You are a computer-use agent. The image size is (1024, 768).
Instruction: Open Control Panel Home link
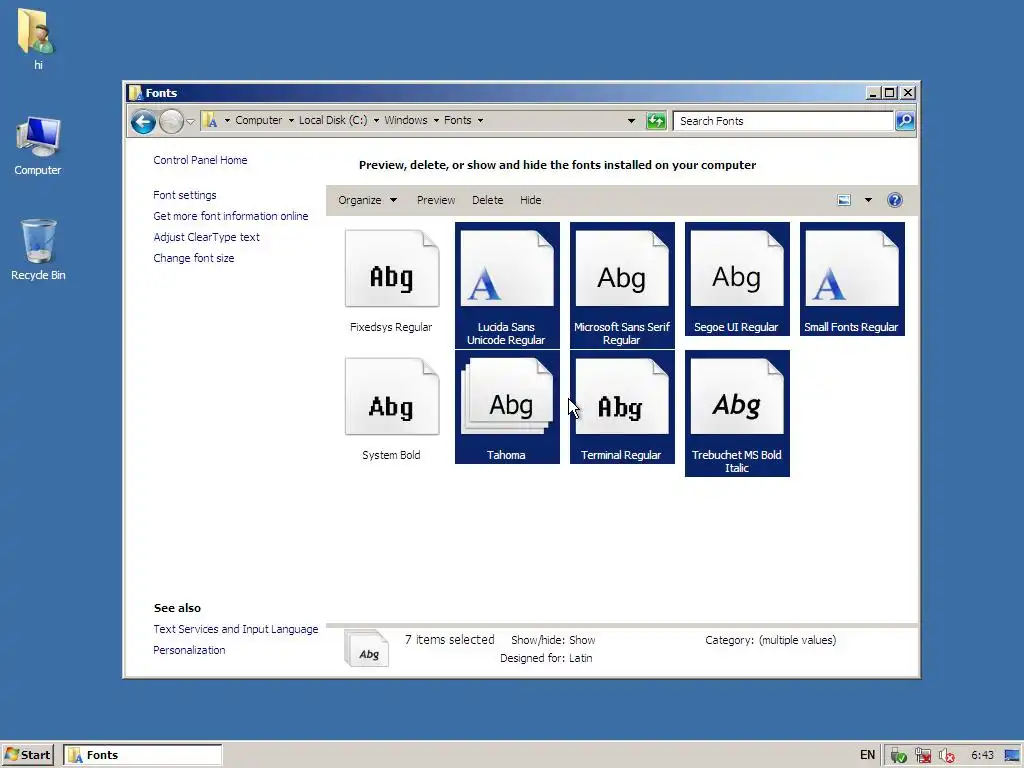(200, 160)
